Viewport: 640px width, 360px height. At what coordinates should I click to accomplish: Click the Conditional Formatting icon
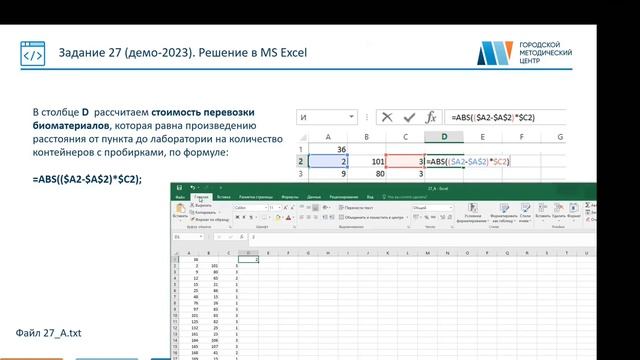click(x=473, y=207)
